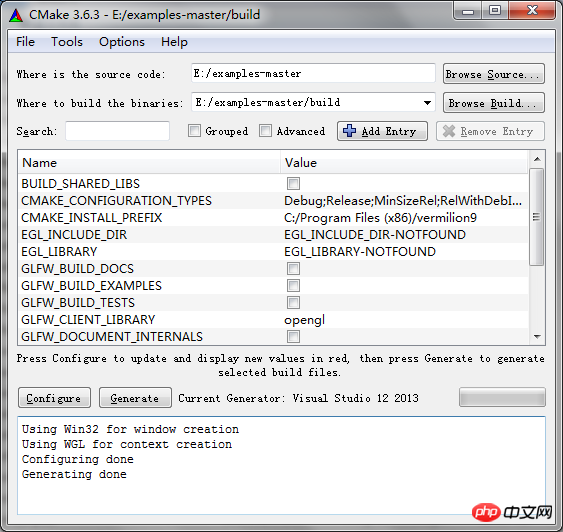Click the 'Using WGL for context creation' line
Screen dimensions: 563x532
(x=127, y=444)
